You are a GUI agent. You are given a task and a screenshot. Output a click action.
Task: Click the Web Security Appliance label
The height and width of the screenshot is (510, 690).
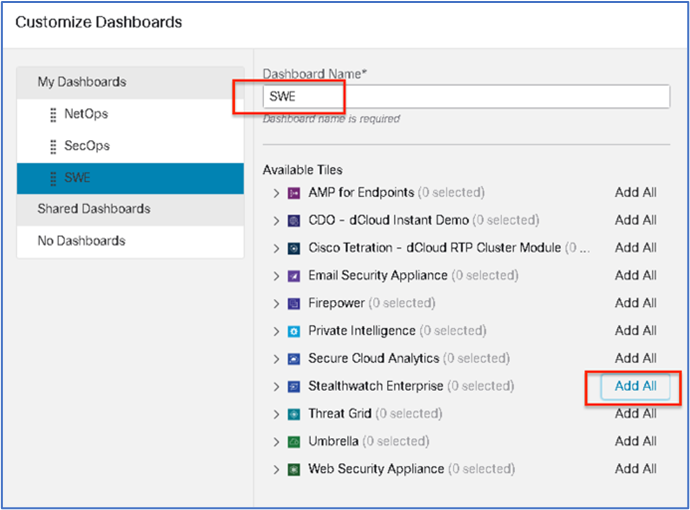click(x=376, y=469)
